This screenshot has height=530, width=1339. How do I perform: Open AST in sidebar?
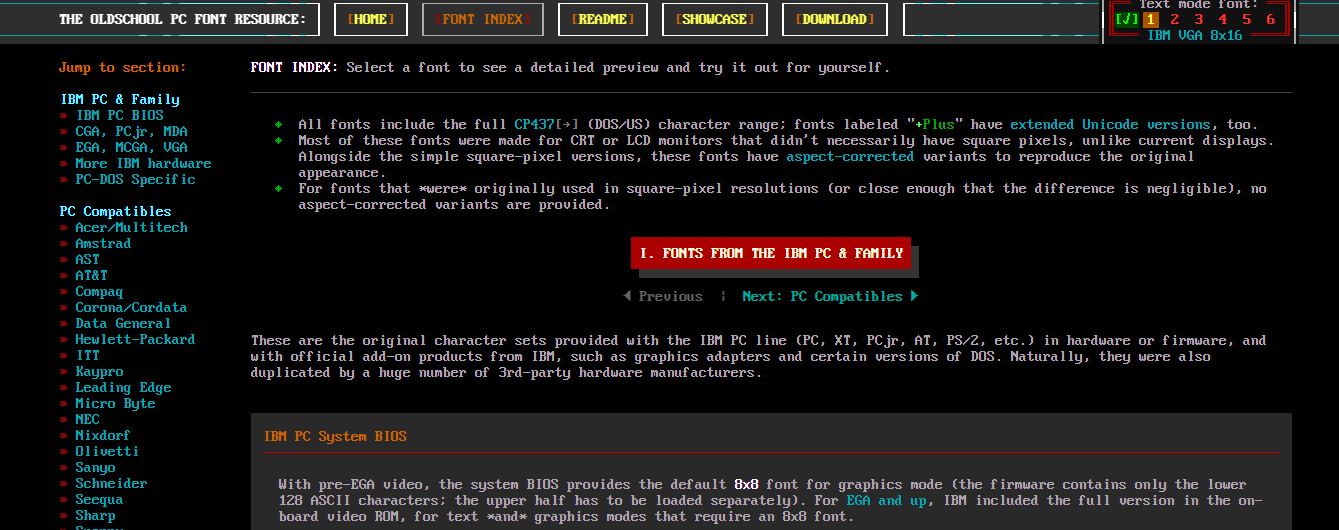[87, 259]
